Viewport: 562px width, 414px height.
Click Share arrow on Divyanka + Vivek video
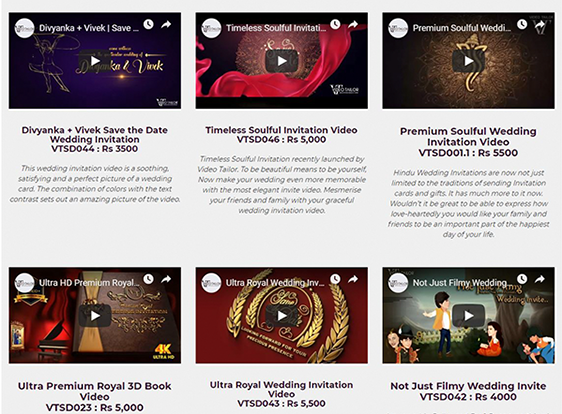(x=166, y=24)
